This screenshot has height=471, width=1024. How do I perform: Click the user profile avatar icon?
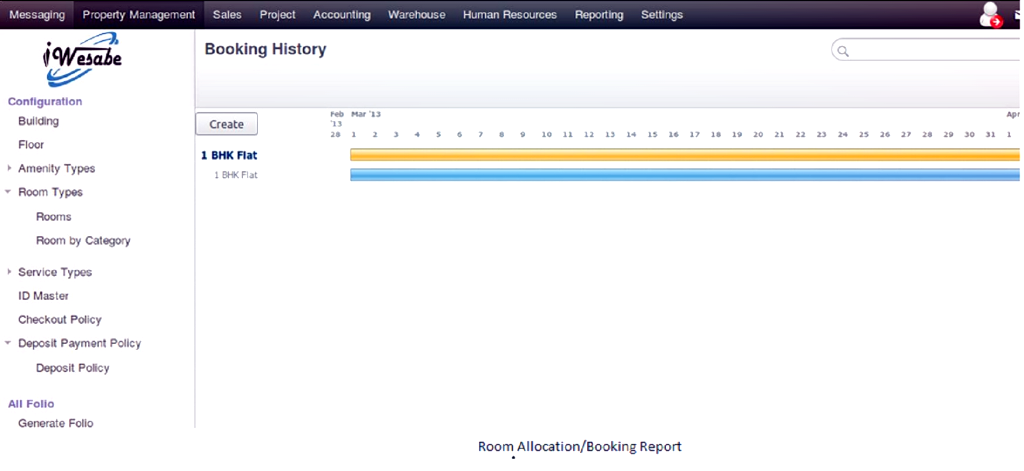tap(990, 14)
